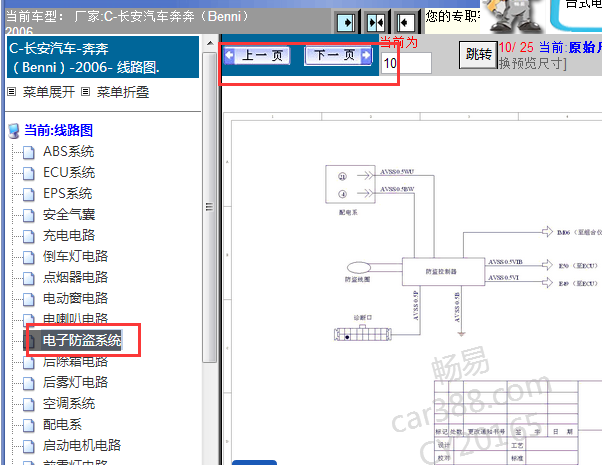
Task: Click the 配电系 box in the diagram
Action: coord(350,184)
